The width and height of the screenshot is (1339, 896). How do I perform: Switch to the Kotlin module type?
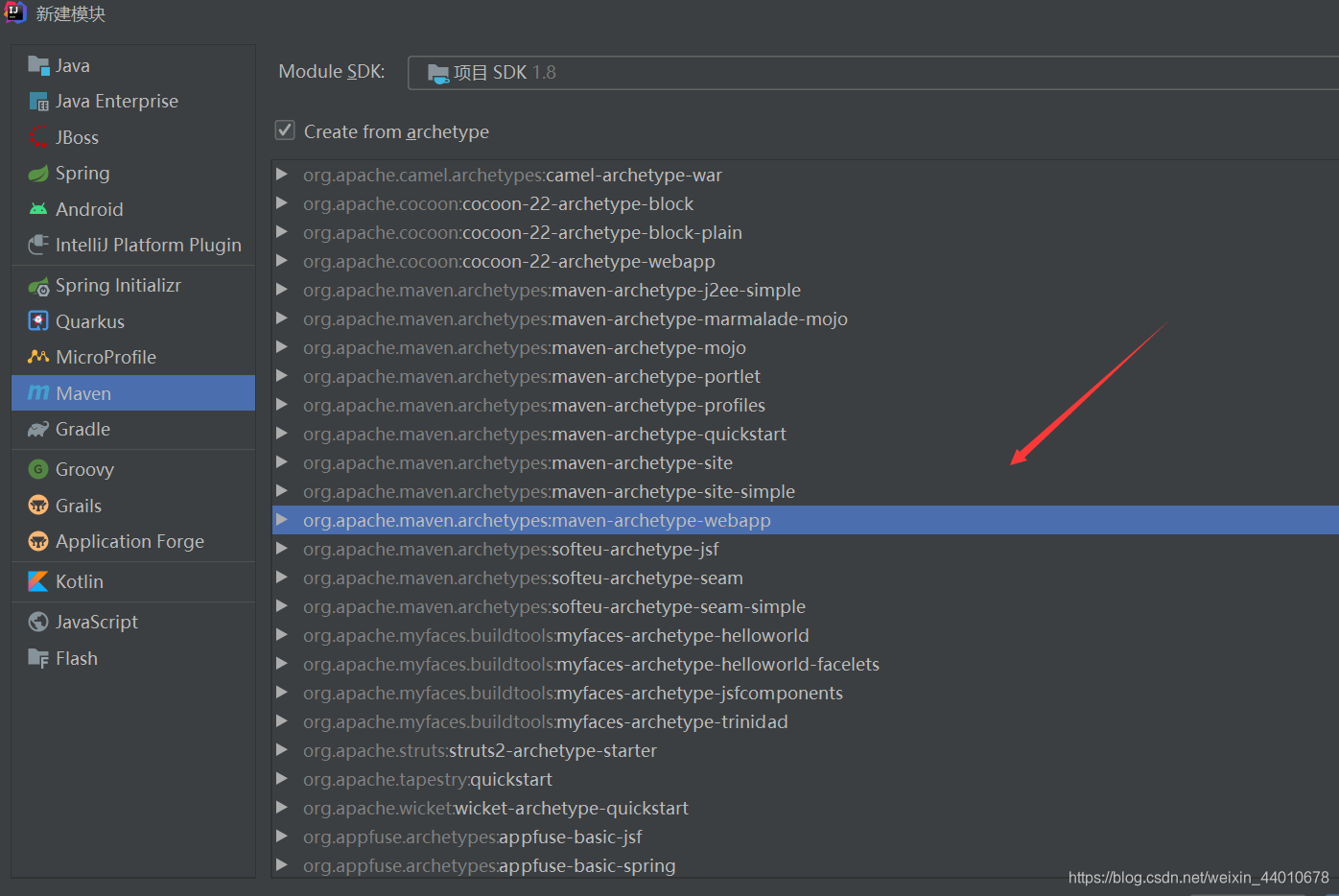133,581
